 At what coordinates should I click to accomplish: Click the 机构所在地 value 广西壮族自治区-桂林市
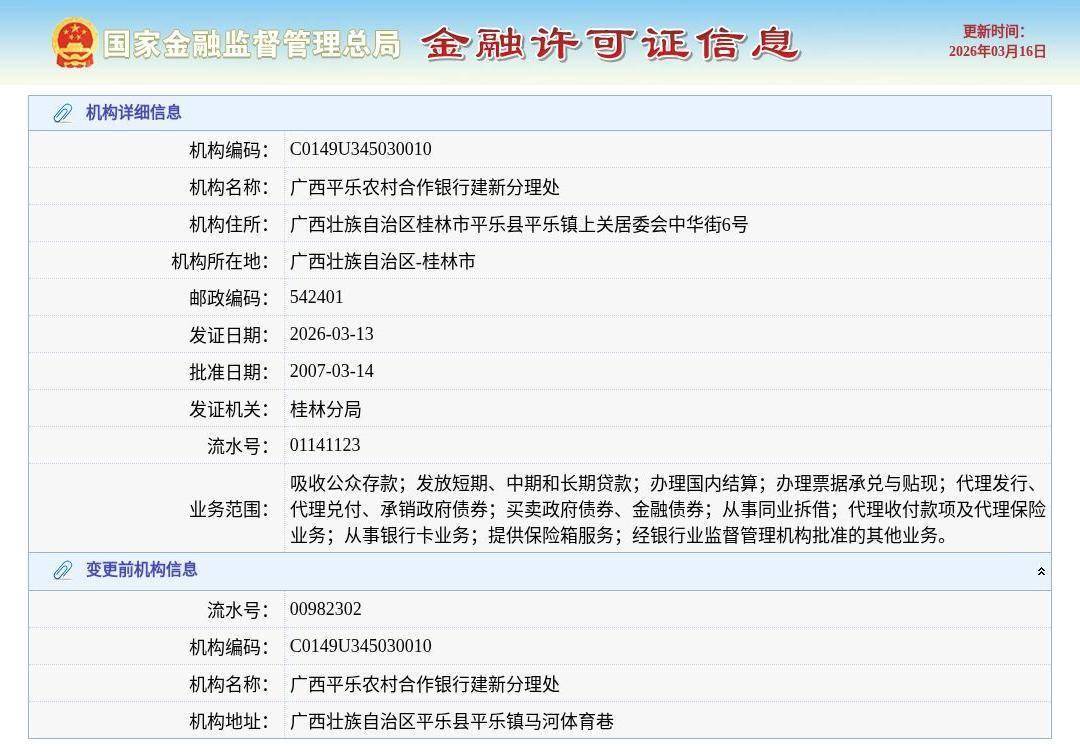tap(382, 262)
